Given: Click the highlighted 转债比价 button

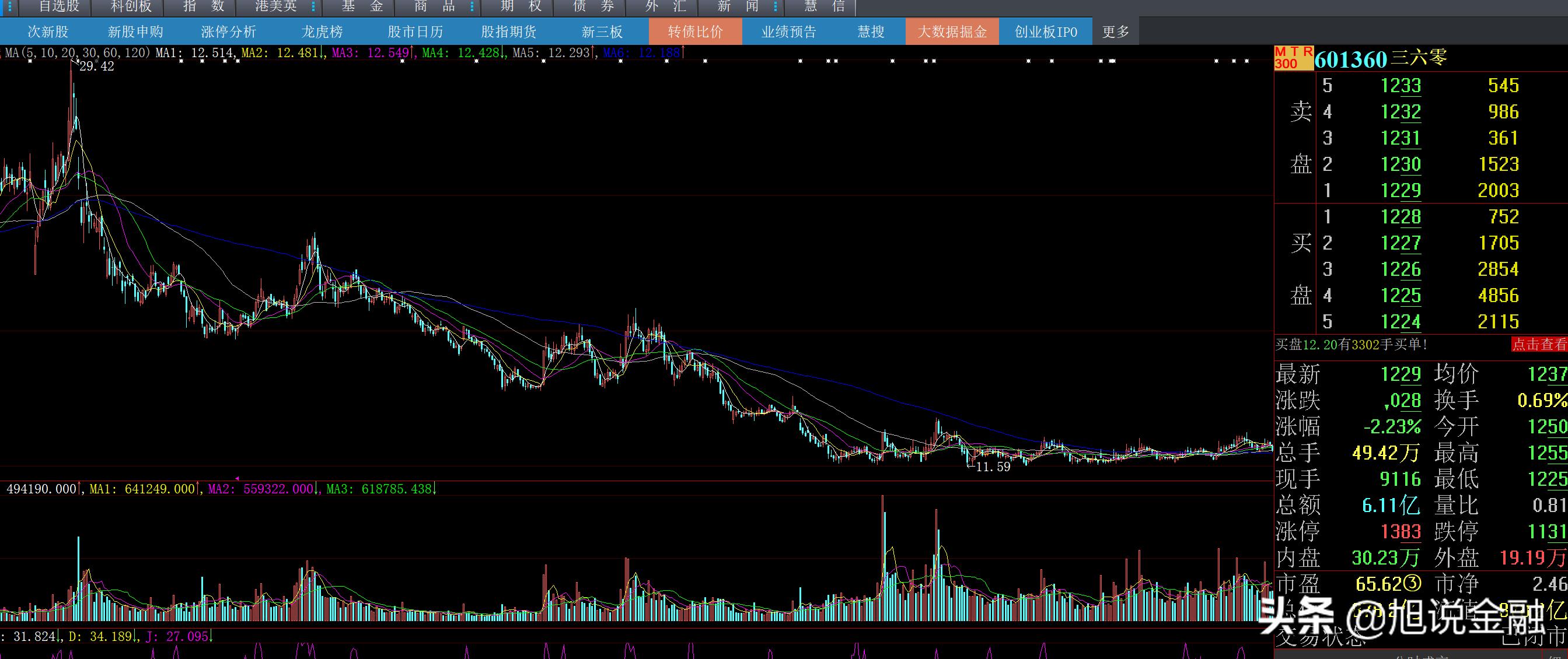Looking at the screenshot, I should pos(695,31).
